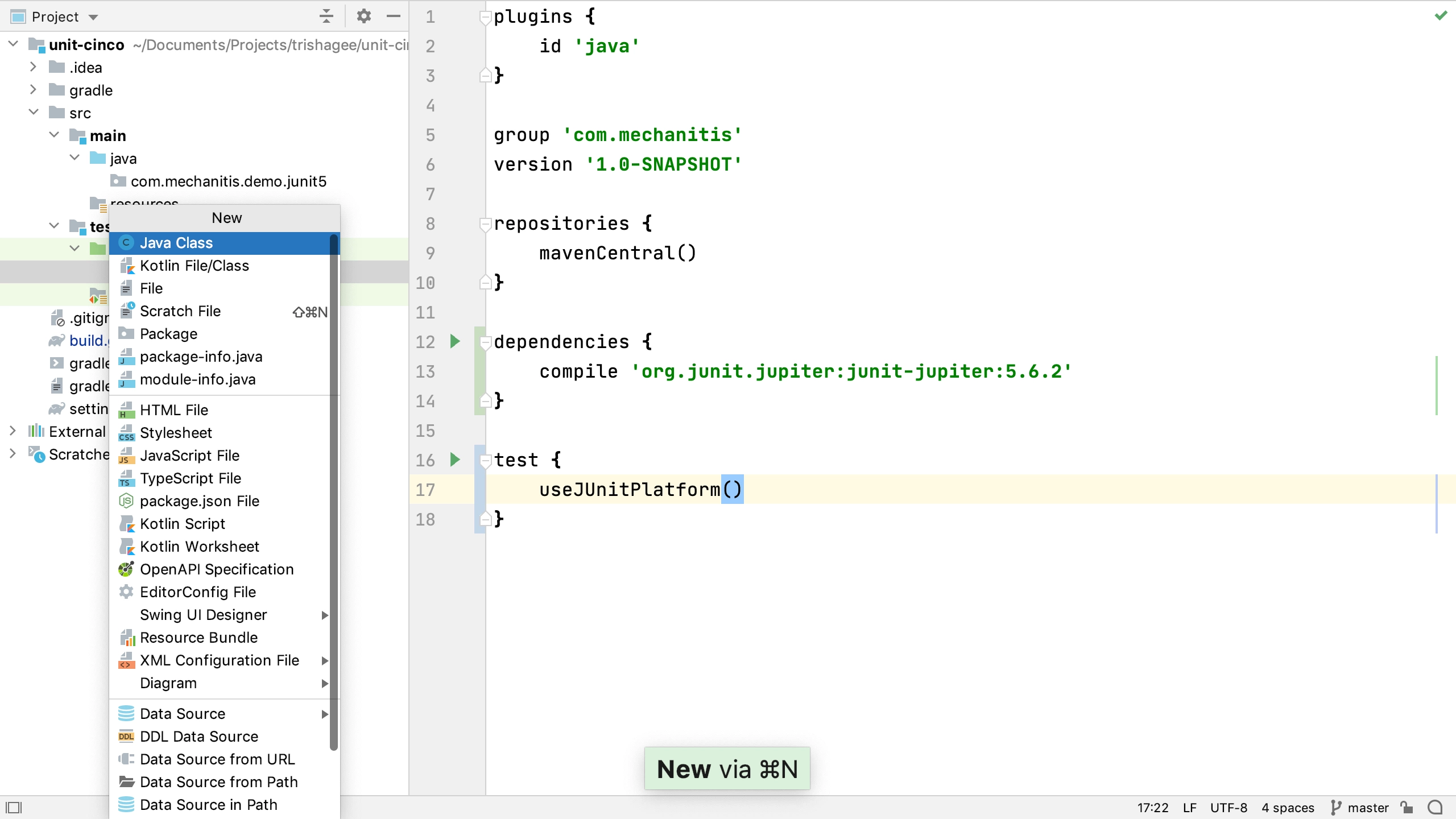Click the plugins block fold icon
1456x819 pixels.
pos(485,16)
